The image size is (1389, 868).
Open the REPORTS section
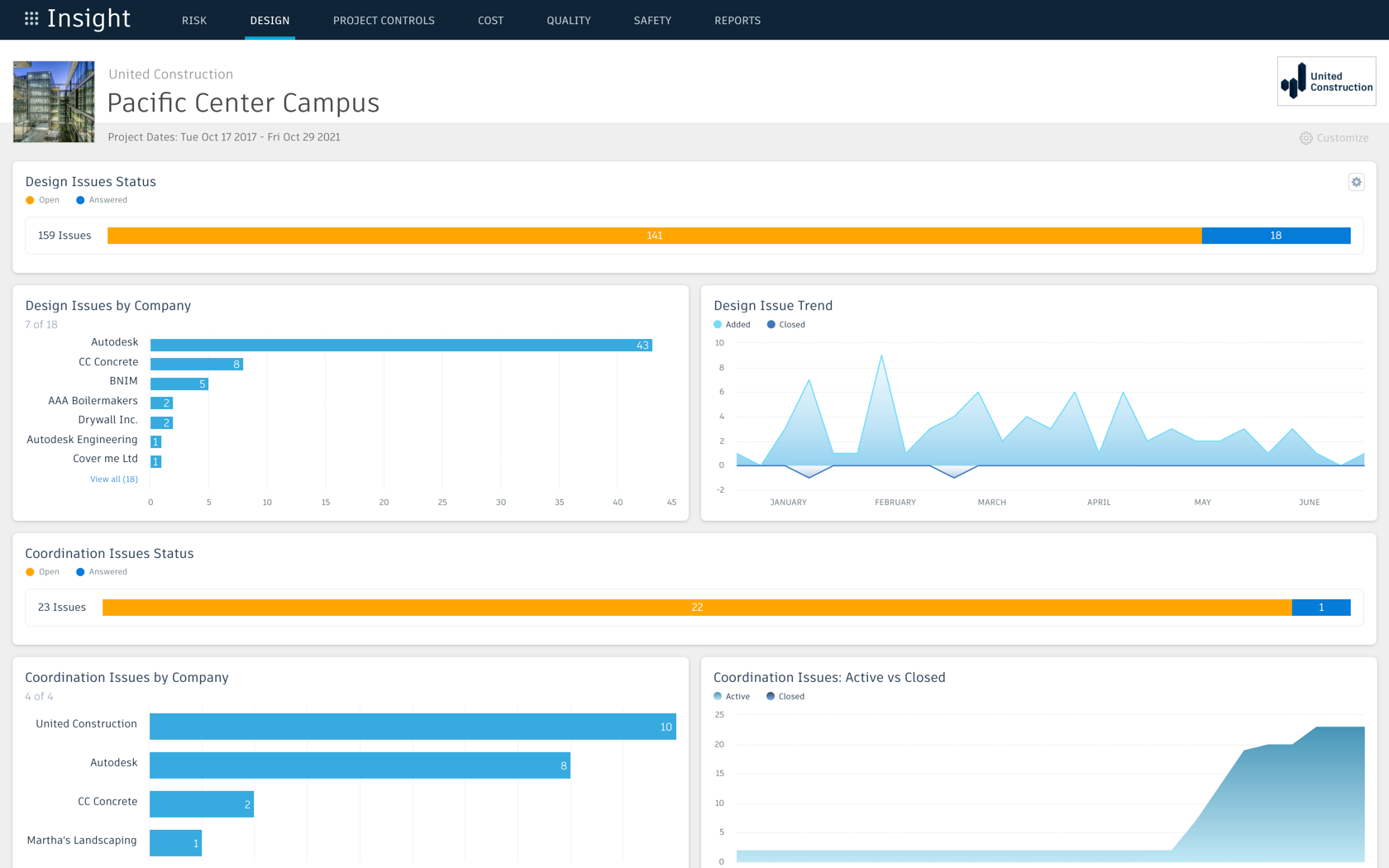737,20
